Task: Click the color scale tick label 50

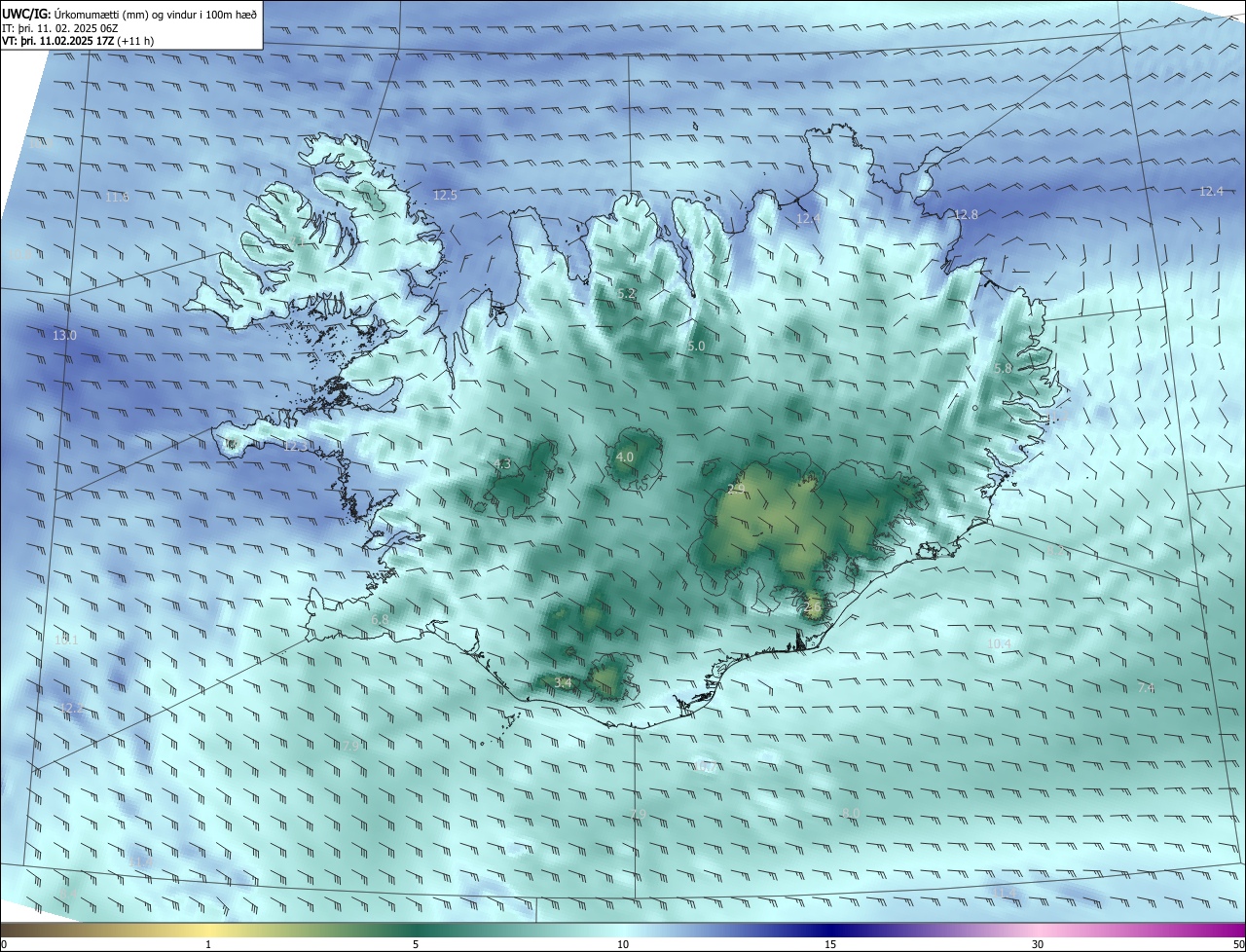Action: [x=1238, y=945]
